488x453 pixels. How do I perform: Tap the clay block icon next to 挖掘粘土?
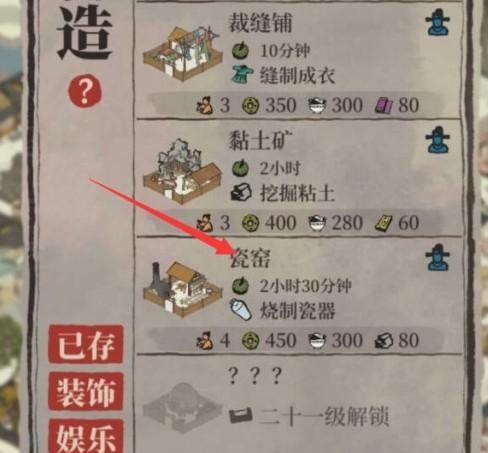click(x=241, y=192)
